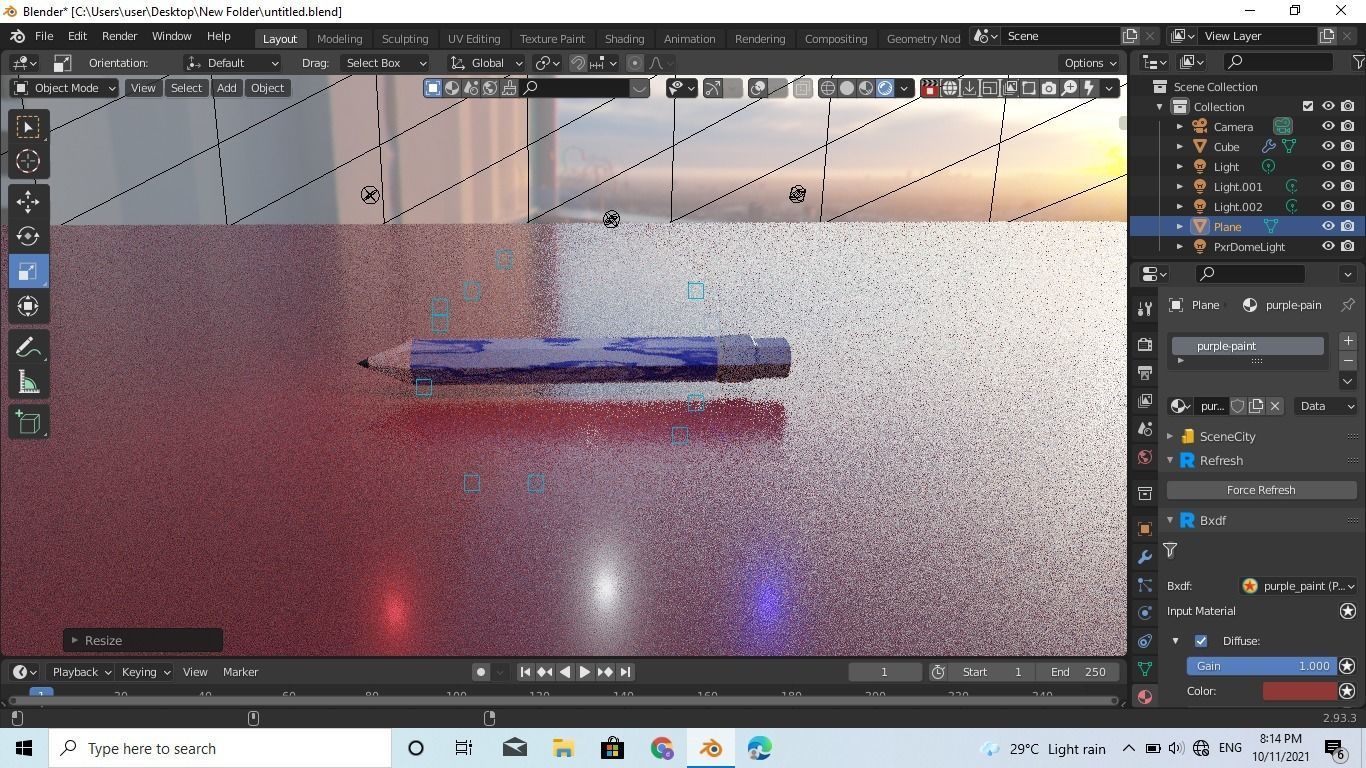Uncheck the Diffuse checkbox
This screenshot has width=1366, height=768.
1201,641
